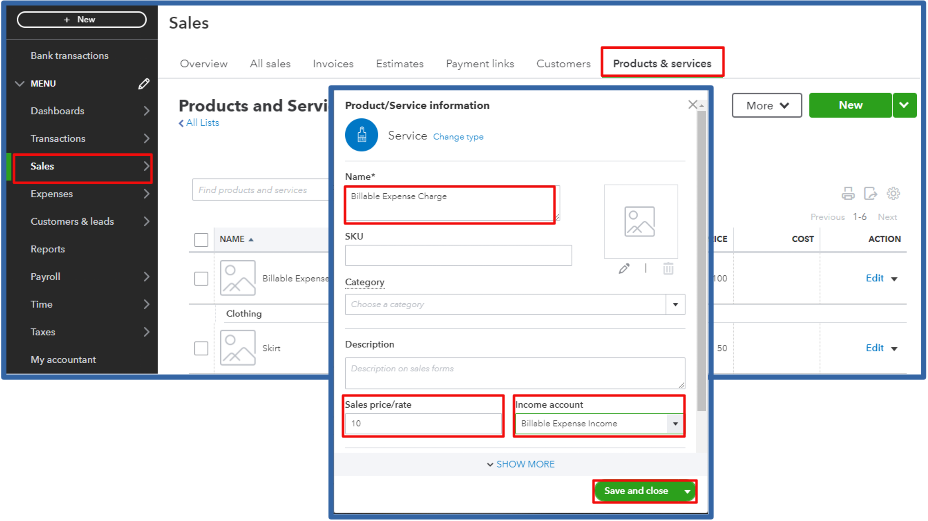Open Bank transactions in sidebar

(x=70, y=56)
